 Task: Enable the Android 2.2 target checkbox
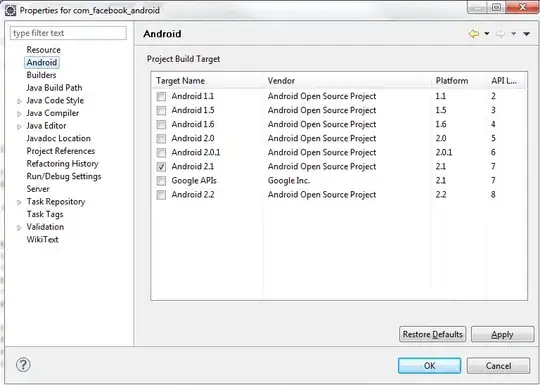point(161,195)
